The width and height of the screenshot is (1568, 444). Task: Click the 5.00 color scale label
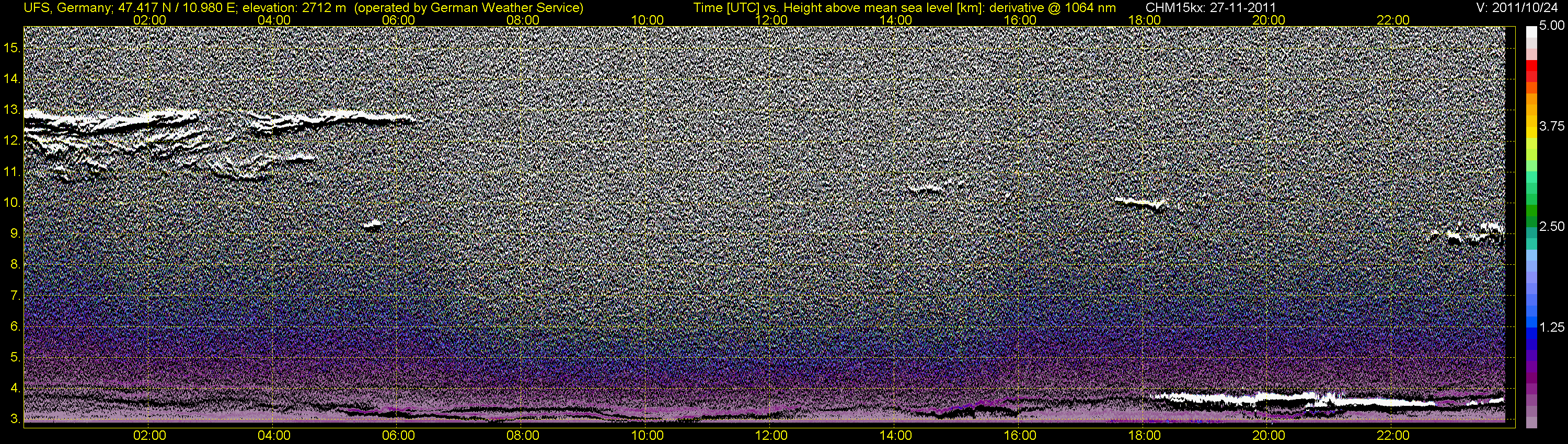click(x=1552, y=26)
